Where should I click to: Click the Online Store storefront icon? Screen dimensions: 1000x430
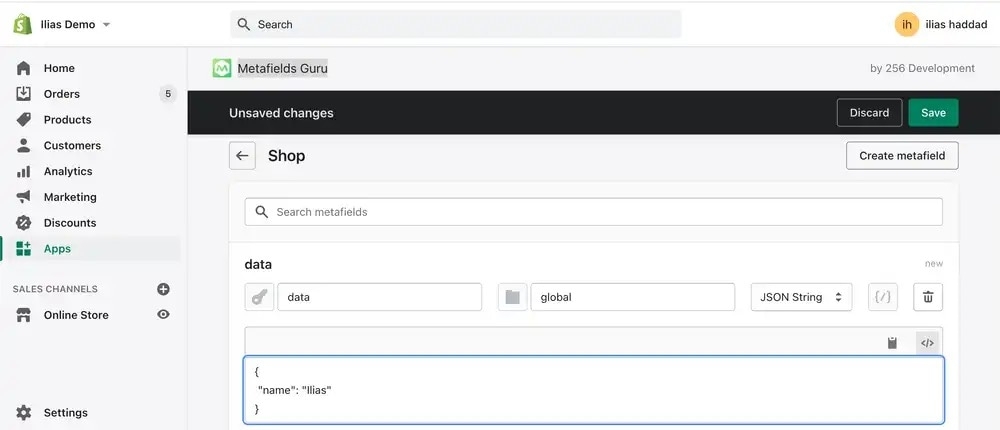pos(24,315)
